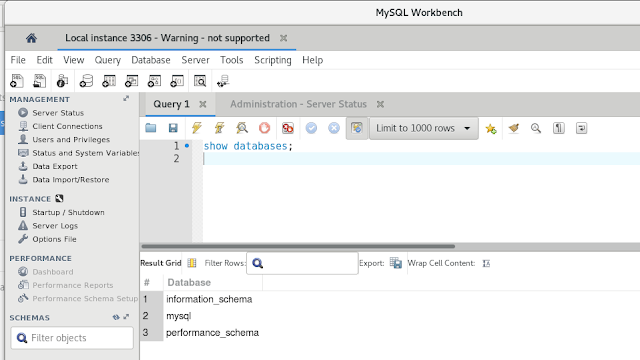Commit the current transaction
Image resolution: width=640 pixels, height=360 pixels.
pyautogui.click(x=311, y=128)
